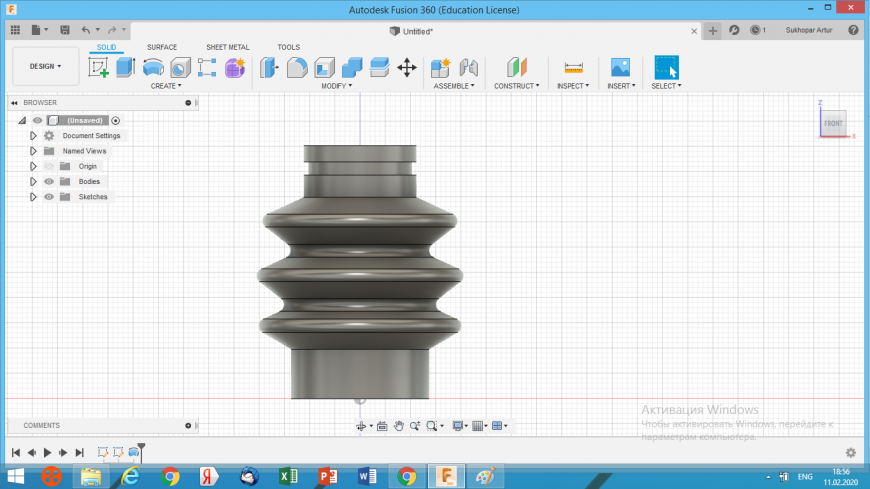Select the Measure tool

573,68
